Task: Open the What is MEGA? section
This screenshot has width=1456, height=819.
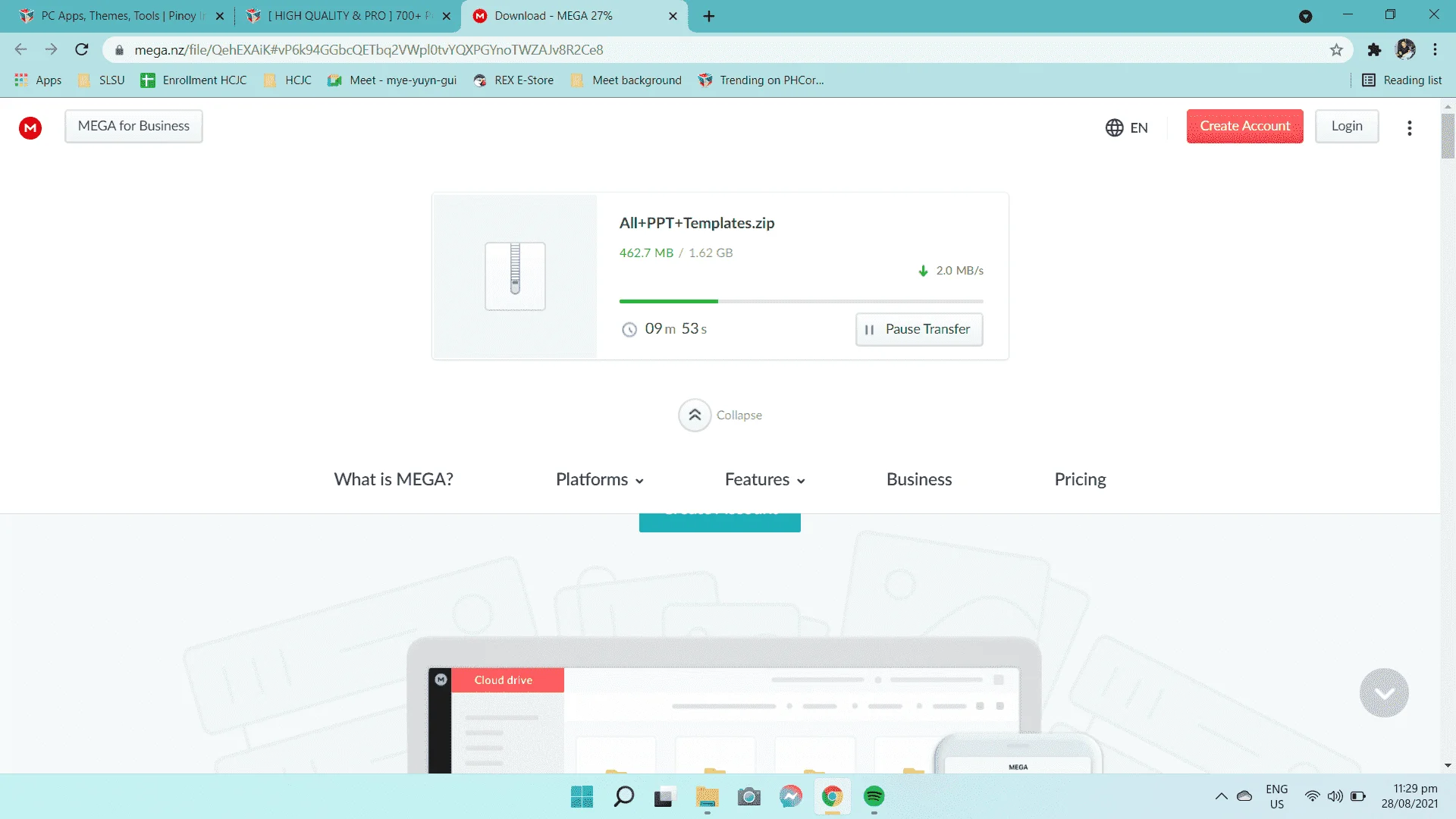Action: tap(394, 479)
